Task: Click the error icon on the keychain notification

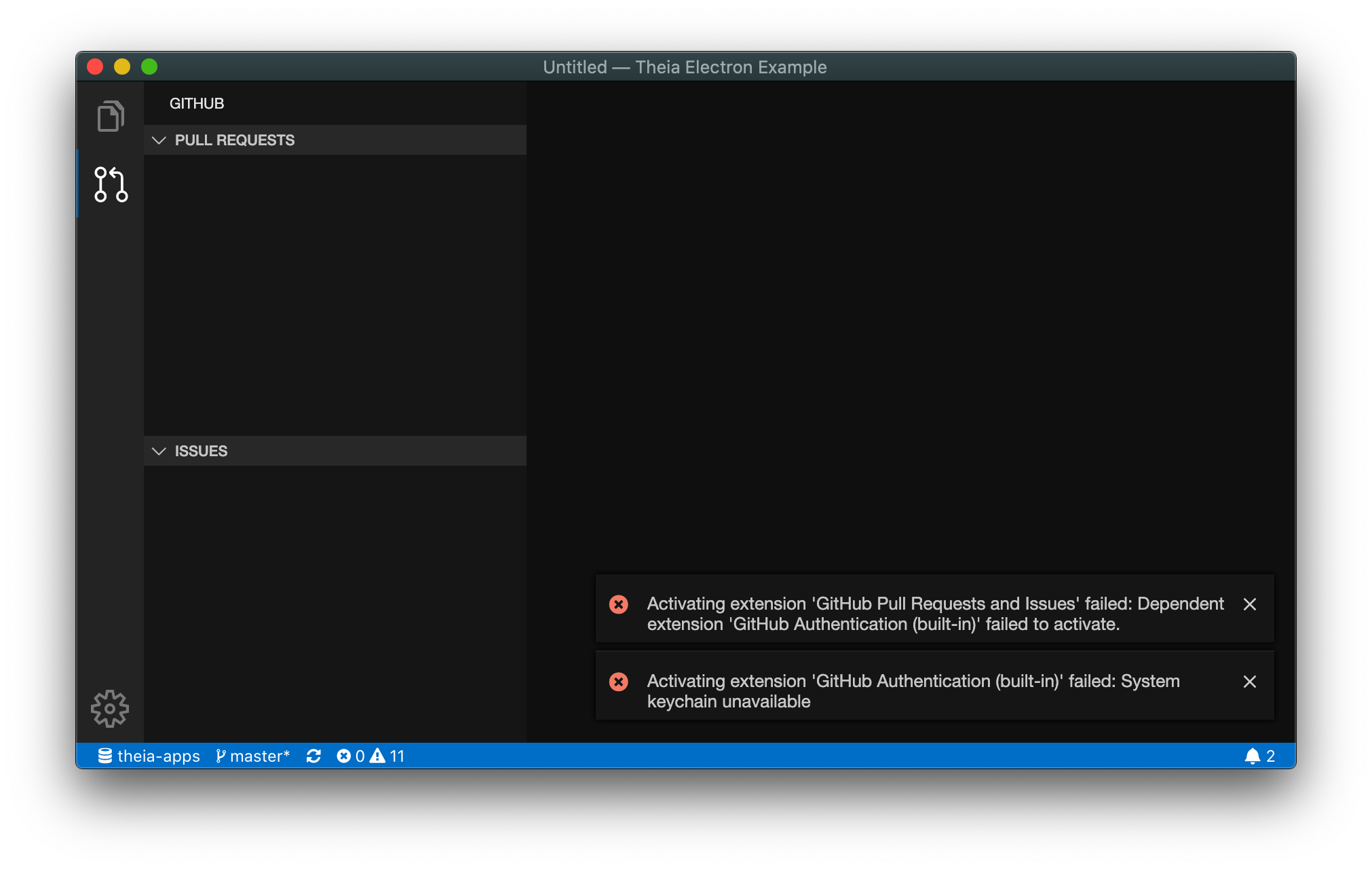Action: [618, 682]
